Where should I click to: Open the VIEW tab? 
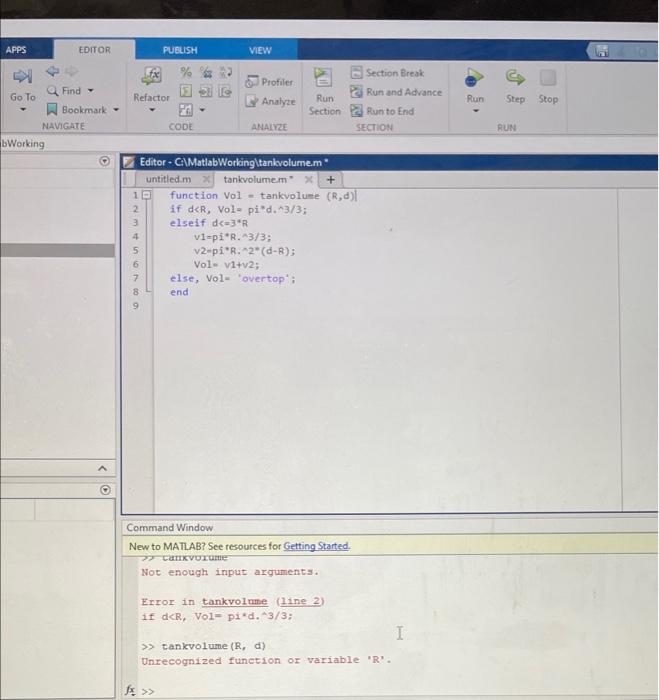[260, 50]
